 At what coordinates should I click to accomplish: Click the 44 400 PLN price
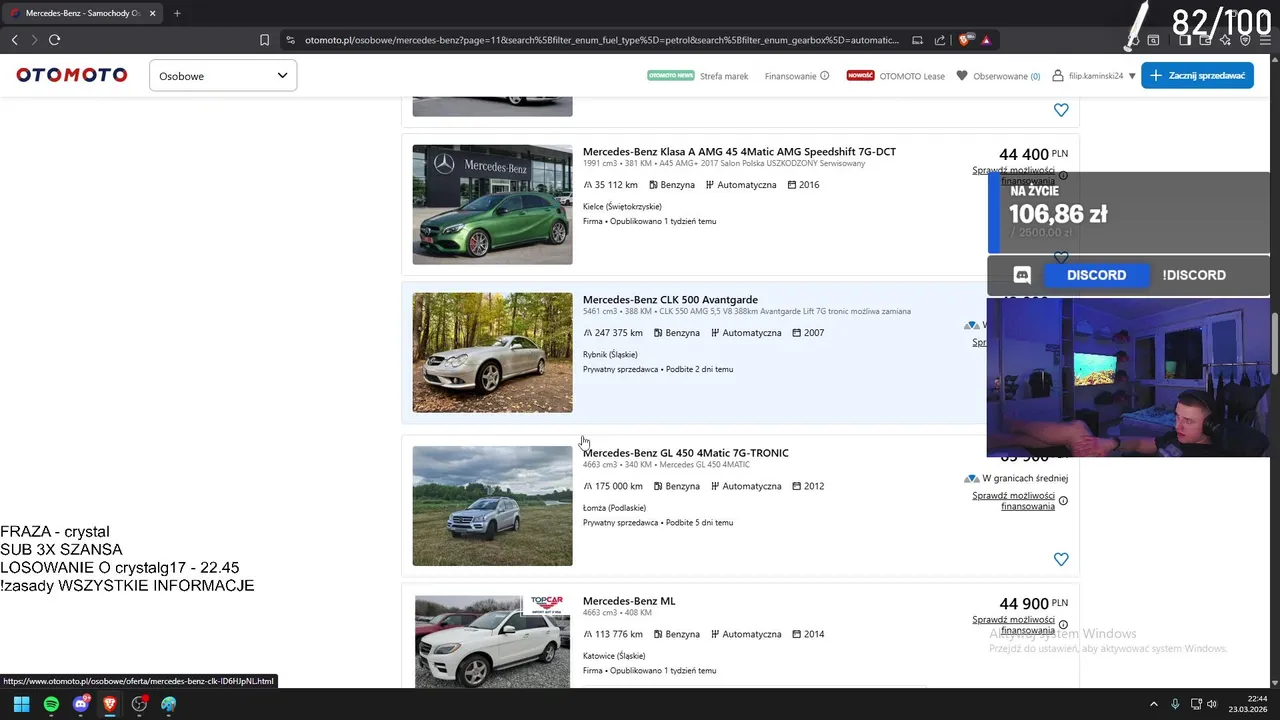tap(1033, 154)
